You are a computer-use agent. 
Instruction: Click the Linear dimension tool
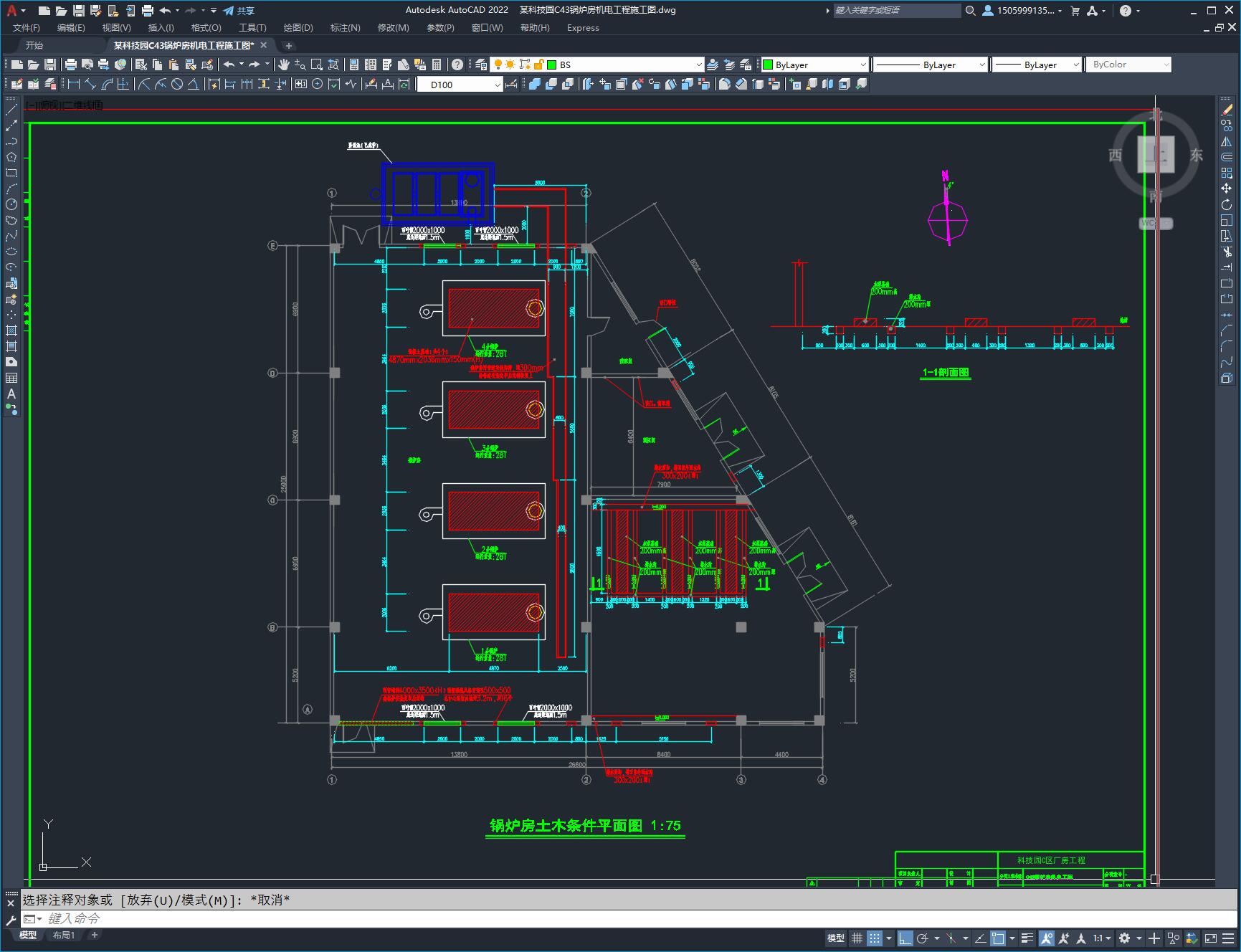pos(74,84)
